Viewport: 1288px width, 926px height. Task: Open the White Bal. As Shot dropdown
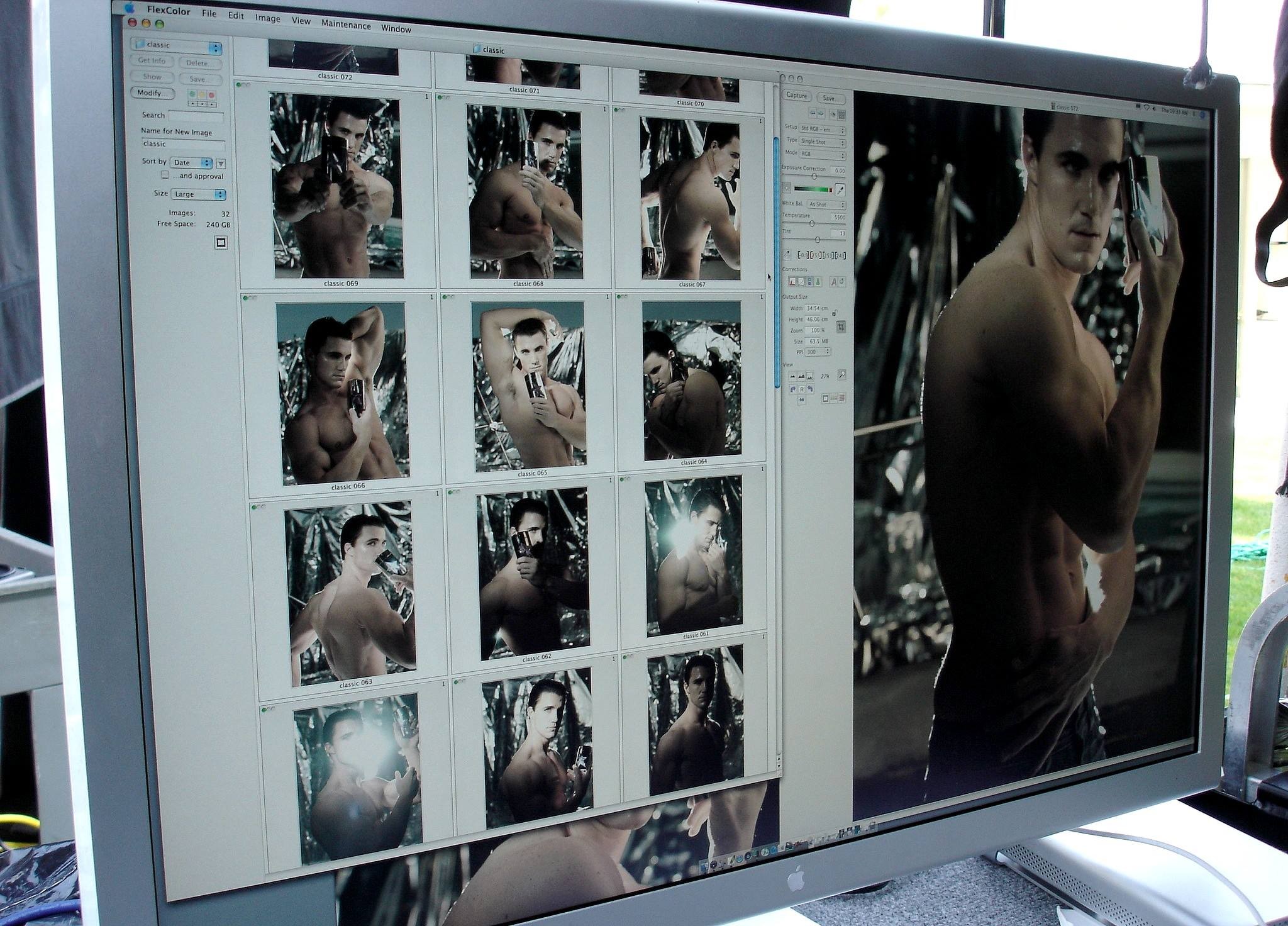click(826, 204)
